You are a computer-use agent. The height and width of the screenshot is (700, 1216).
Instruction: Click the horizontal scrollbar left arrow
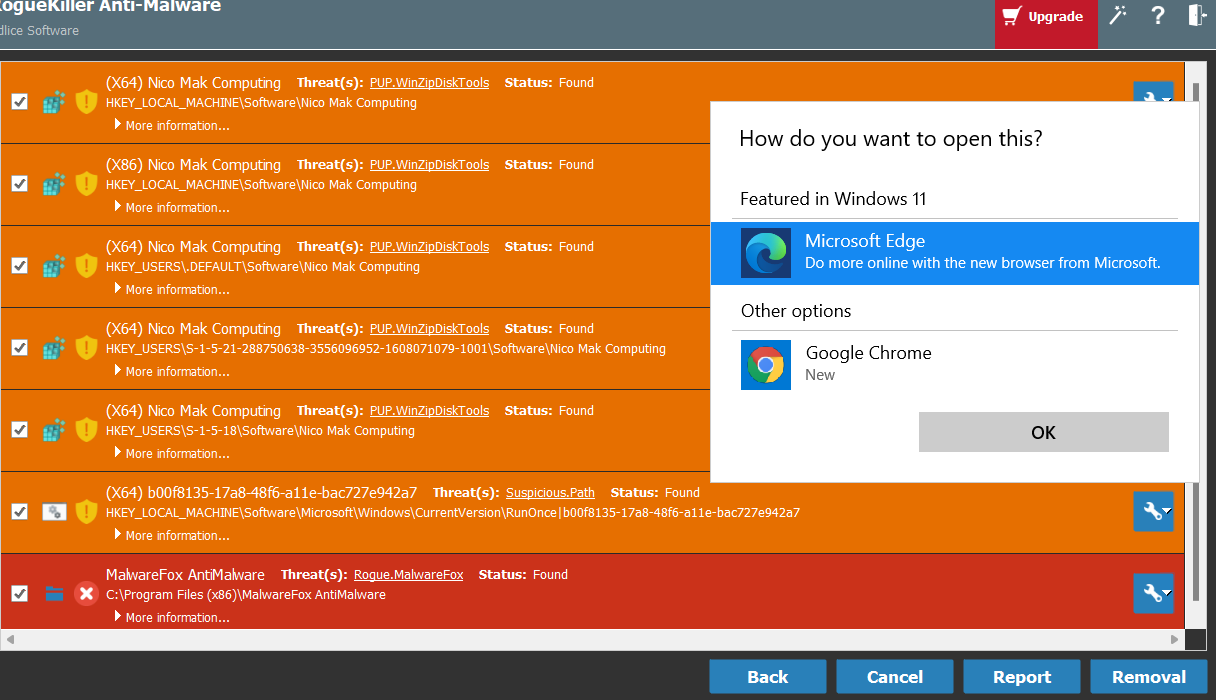tap(9, 638)
